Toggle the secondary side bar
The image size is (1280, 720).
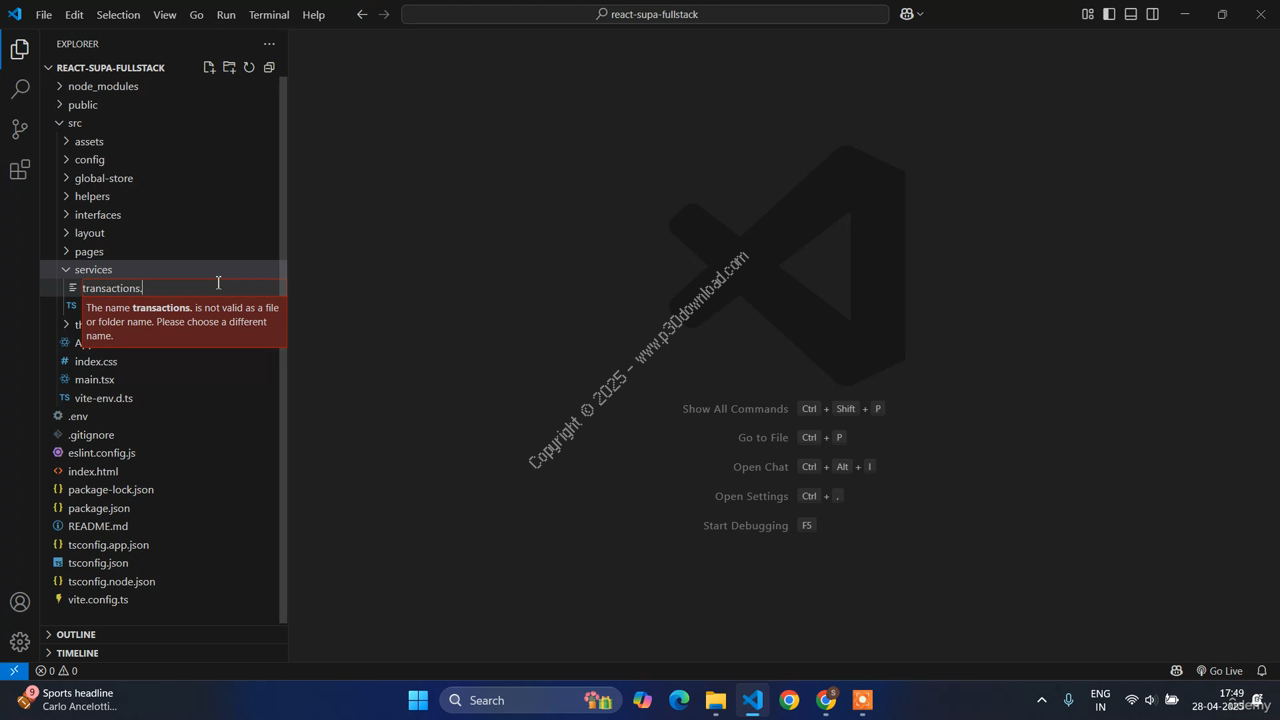pyautogui.click(x=1153, y=14)
